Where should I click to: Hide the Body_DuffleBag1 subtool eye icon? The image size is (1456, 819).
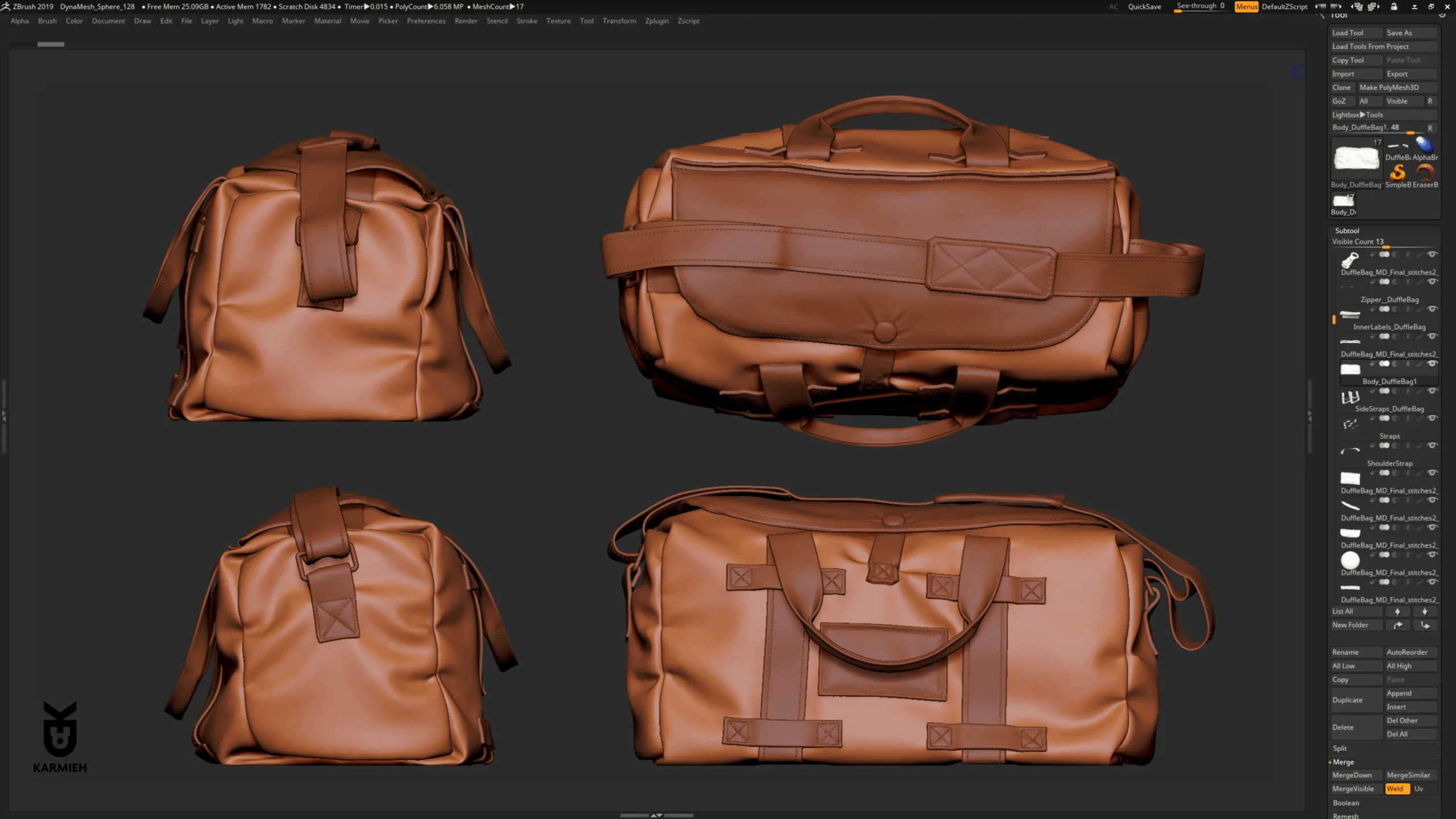coord(1432,363)
